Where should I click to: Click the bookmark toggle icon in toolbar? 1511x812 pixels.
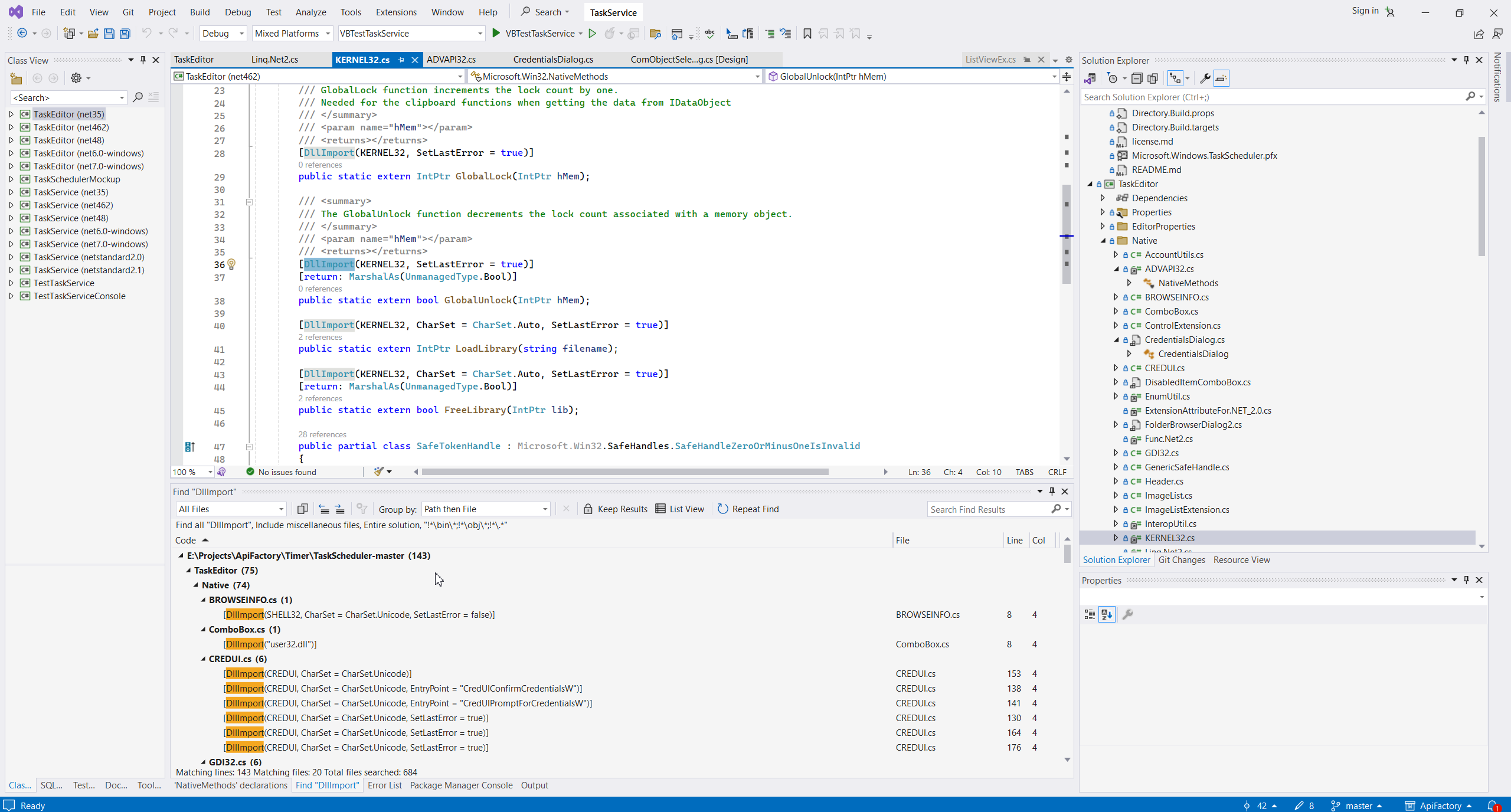(807, 34)
